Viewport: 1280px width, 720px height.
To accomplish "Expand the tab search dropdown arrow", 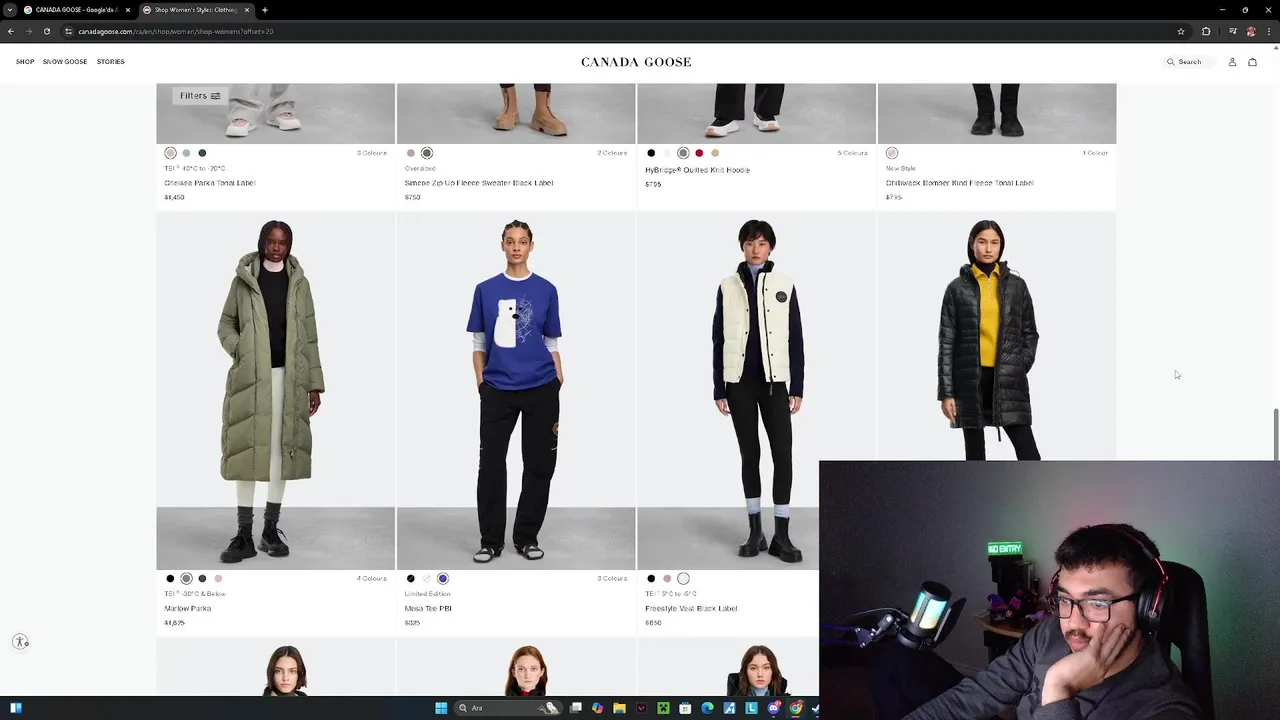I will [9, 10].
